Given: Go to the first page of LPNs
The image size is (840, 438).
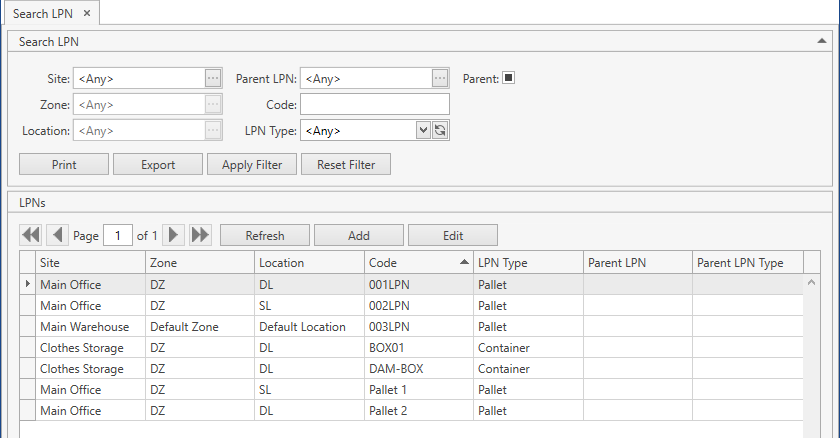Looking at the screenshot, I should tap(30, 235).
